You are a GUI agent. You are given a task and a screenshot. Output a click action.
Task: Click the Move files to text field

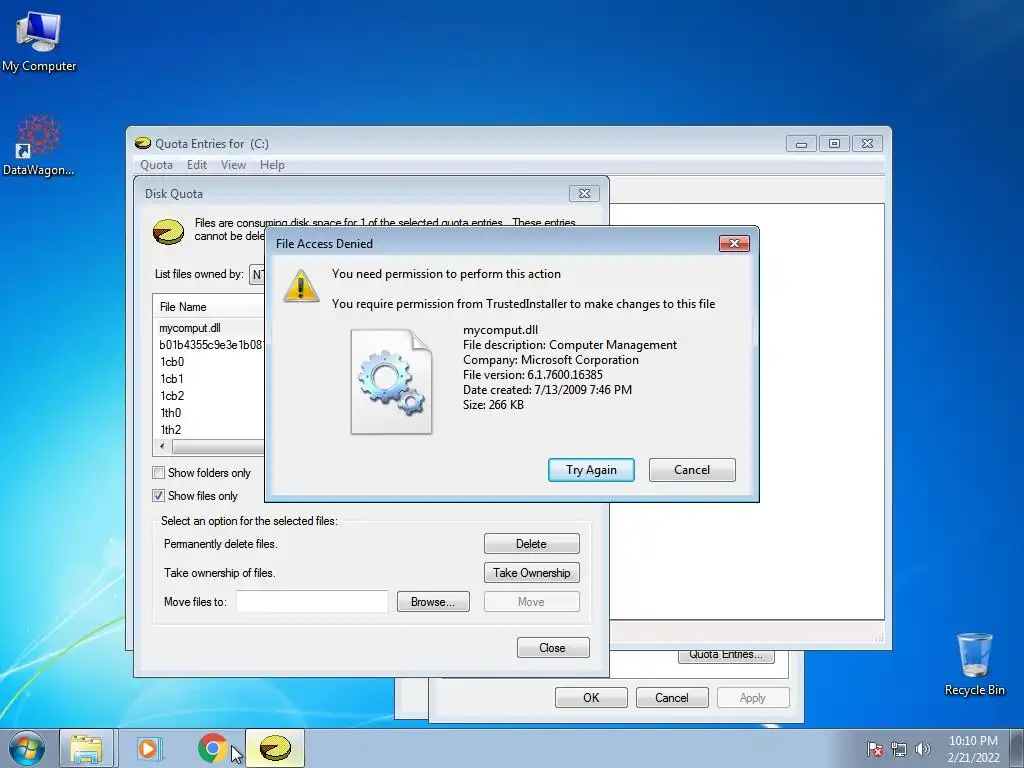coord(312,602)
